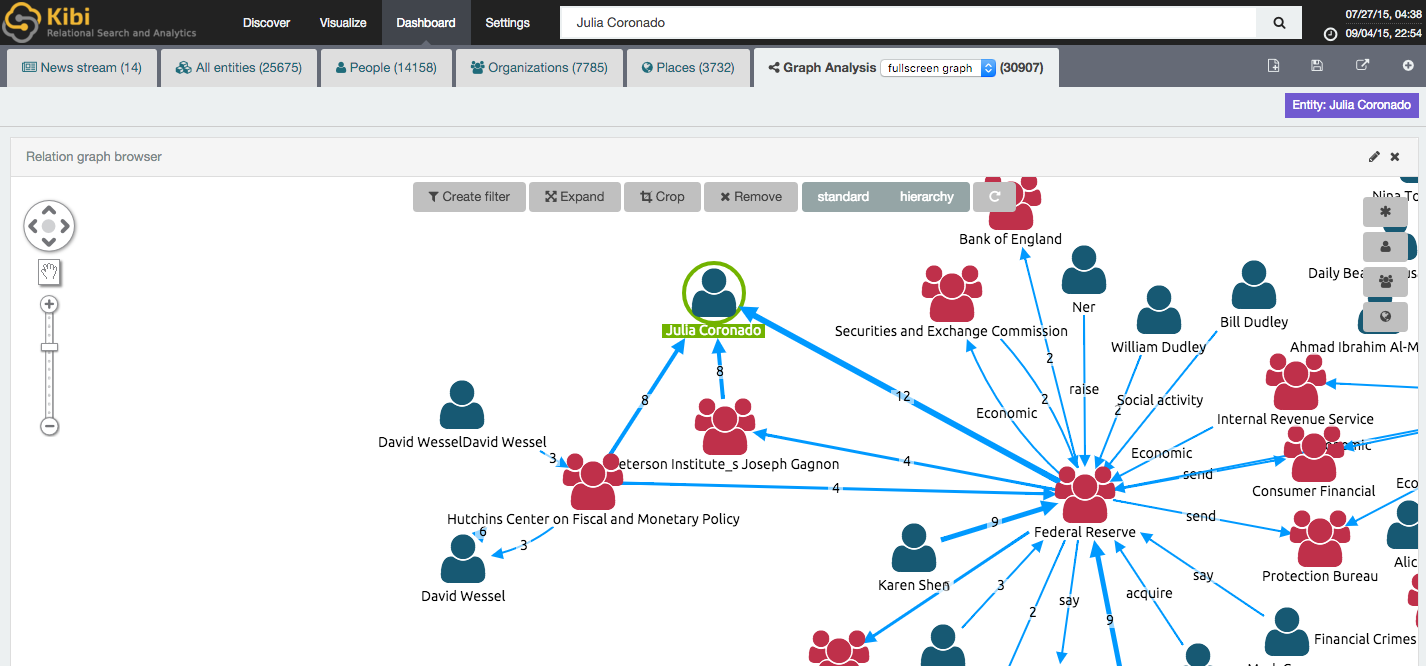The width and height of the screenshot is (1426, 666).
Task: Select the Consumer Financial node
Action: coord(1314,454)
